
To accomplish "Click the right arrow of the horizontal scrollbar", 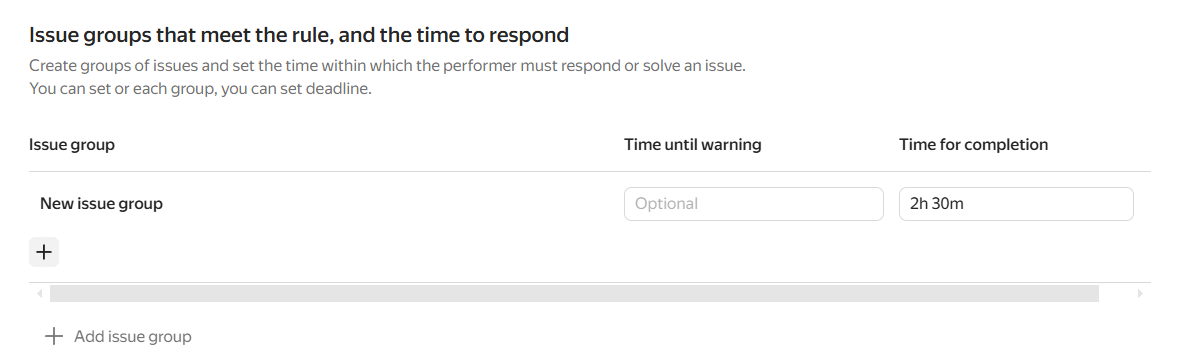I will click(1140, 294).
